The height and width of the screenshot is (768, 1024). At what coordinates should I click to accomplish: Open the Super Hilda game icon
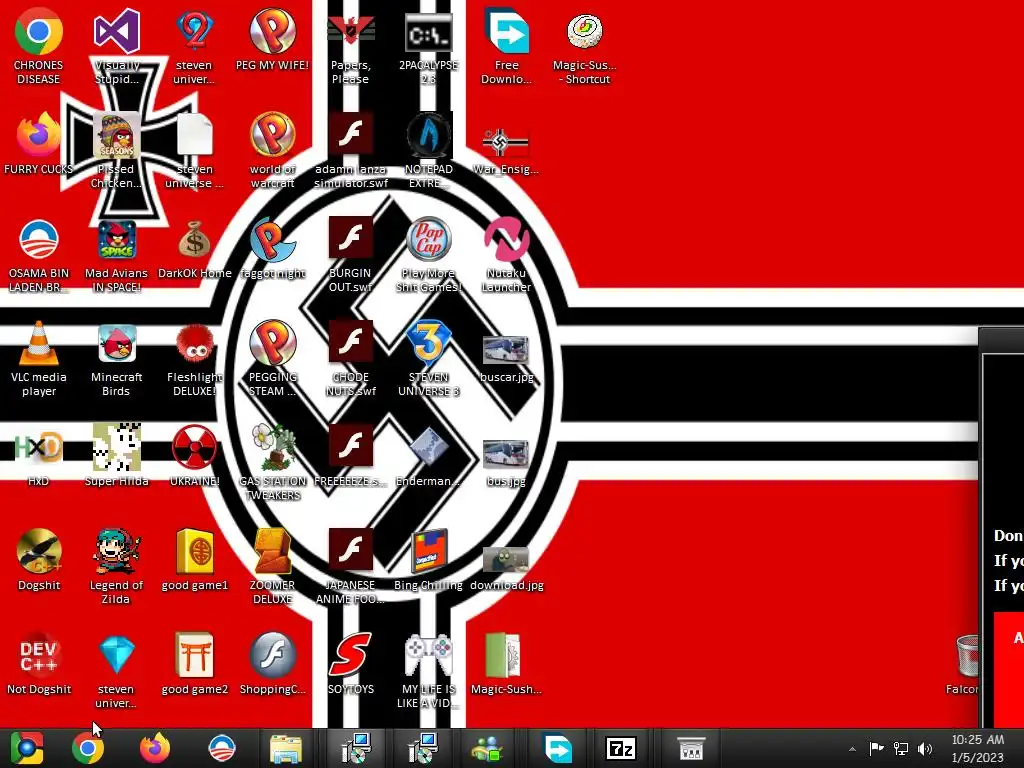[116, 455]
